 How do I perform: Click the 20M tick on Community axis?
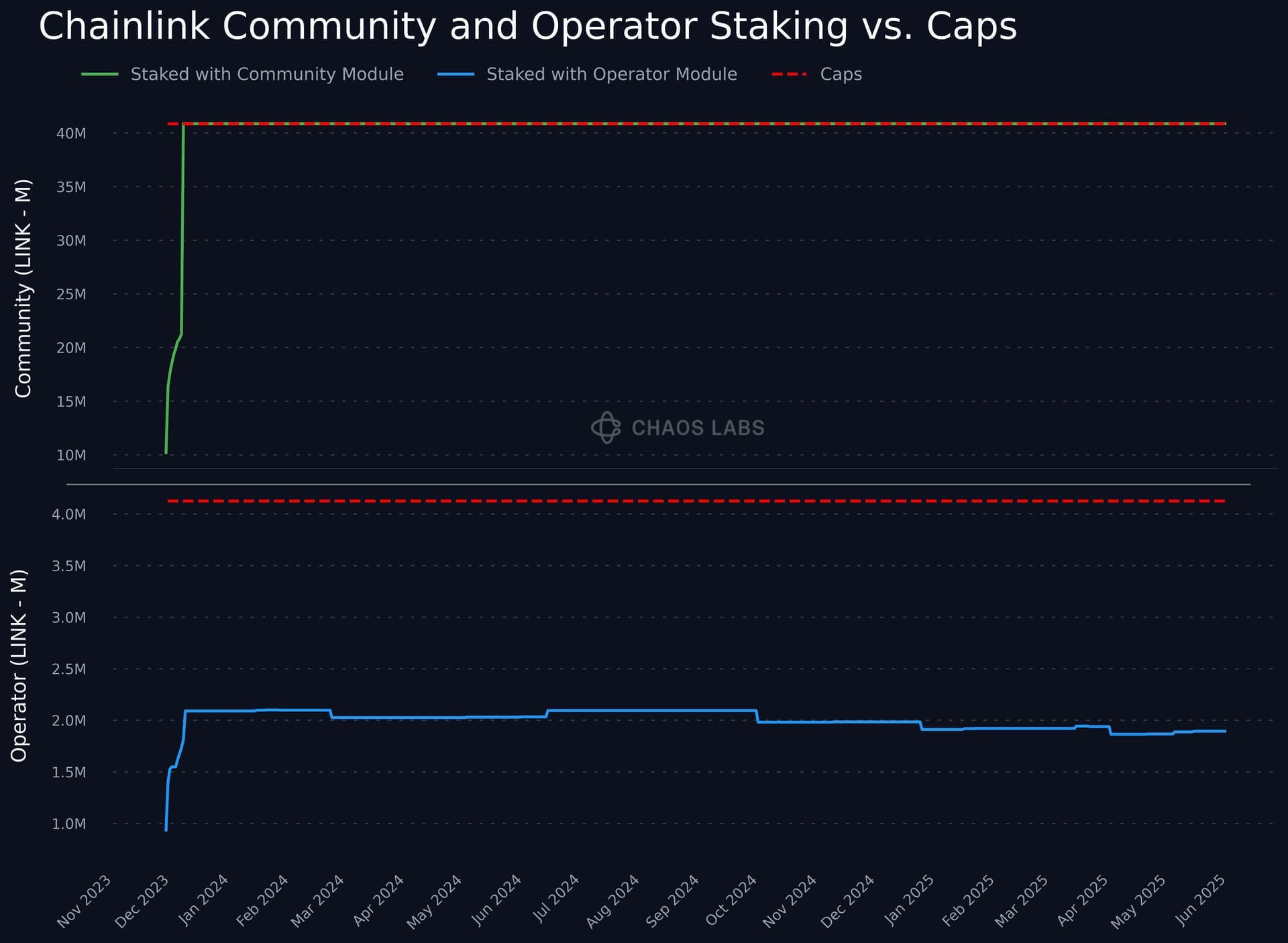[x=71, y=348]
